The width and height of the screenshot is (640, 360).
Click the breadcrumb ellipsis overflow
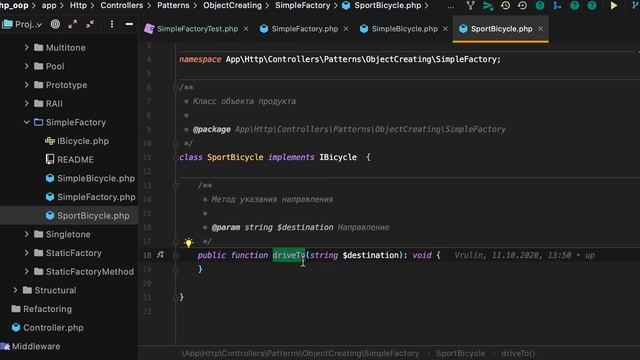(x=450, y=7)
